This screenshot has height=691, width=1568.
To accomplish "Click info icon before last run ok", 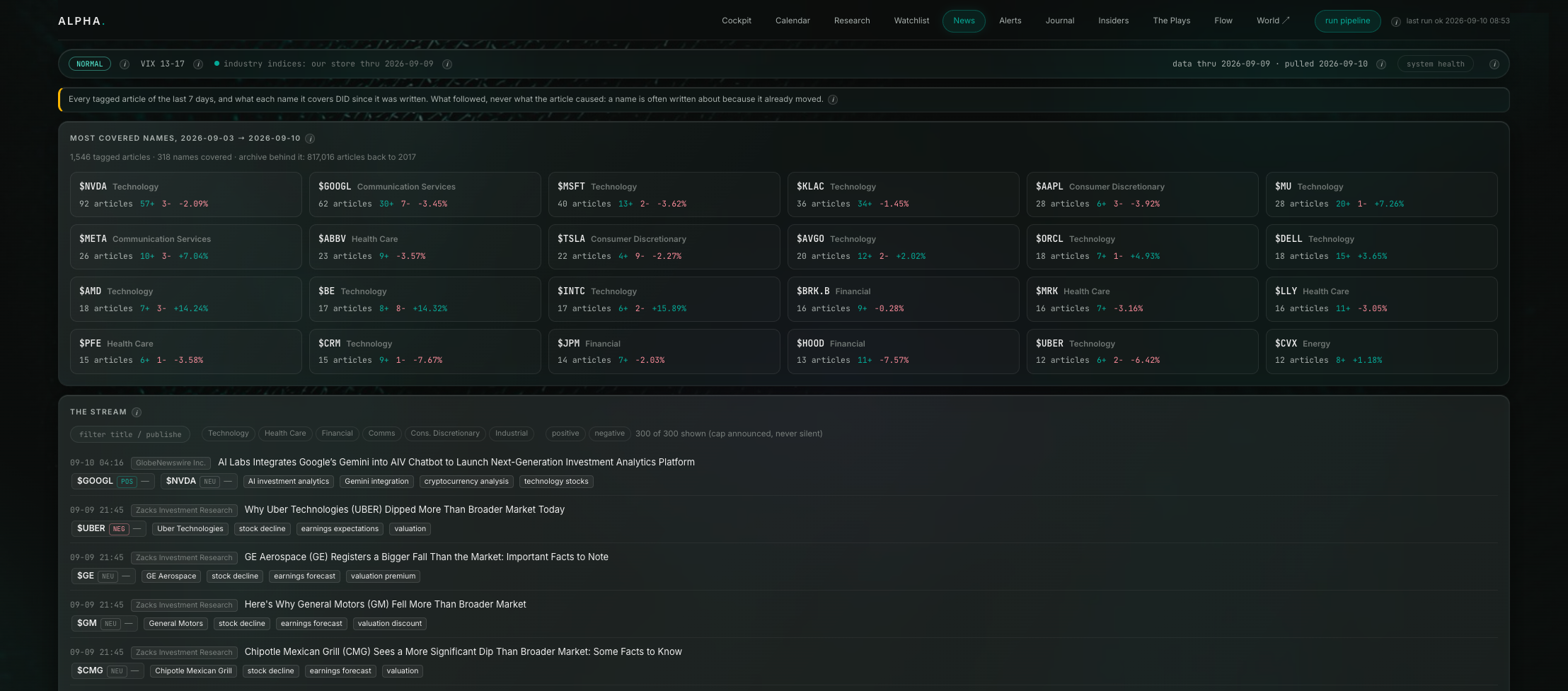I will [x=1396, y=21].
